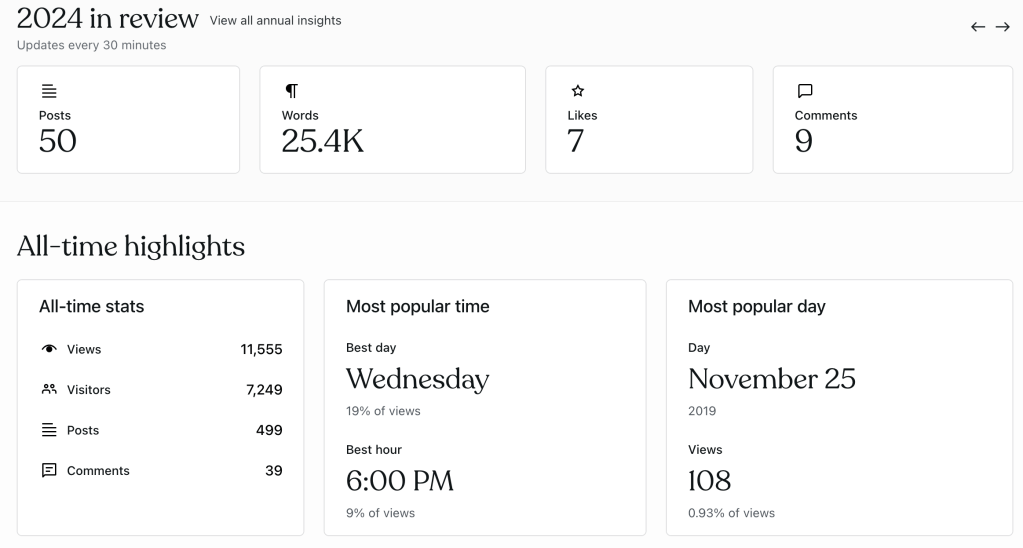This screenshot has height=548, width=1023.
Task: Click the Visitors people icon
Action: pyautogui.click(x=49, y=389)
